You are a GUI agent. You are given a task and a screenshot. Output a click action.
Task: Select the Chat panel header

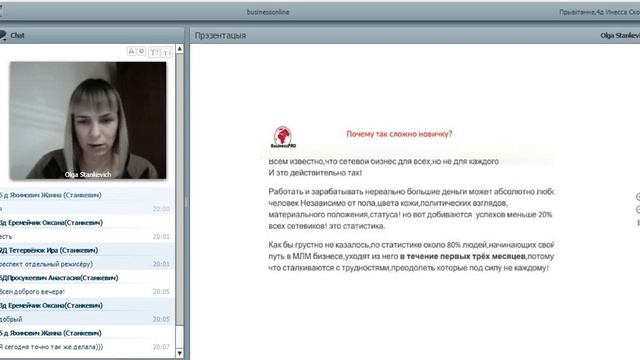[92, 36]
